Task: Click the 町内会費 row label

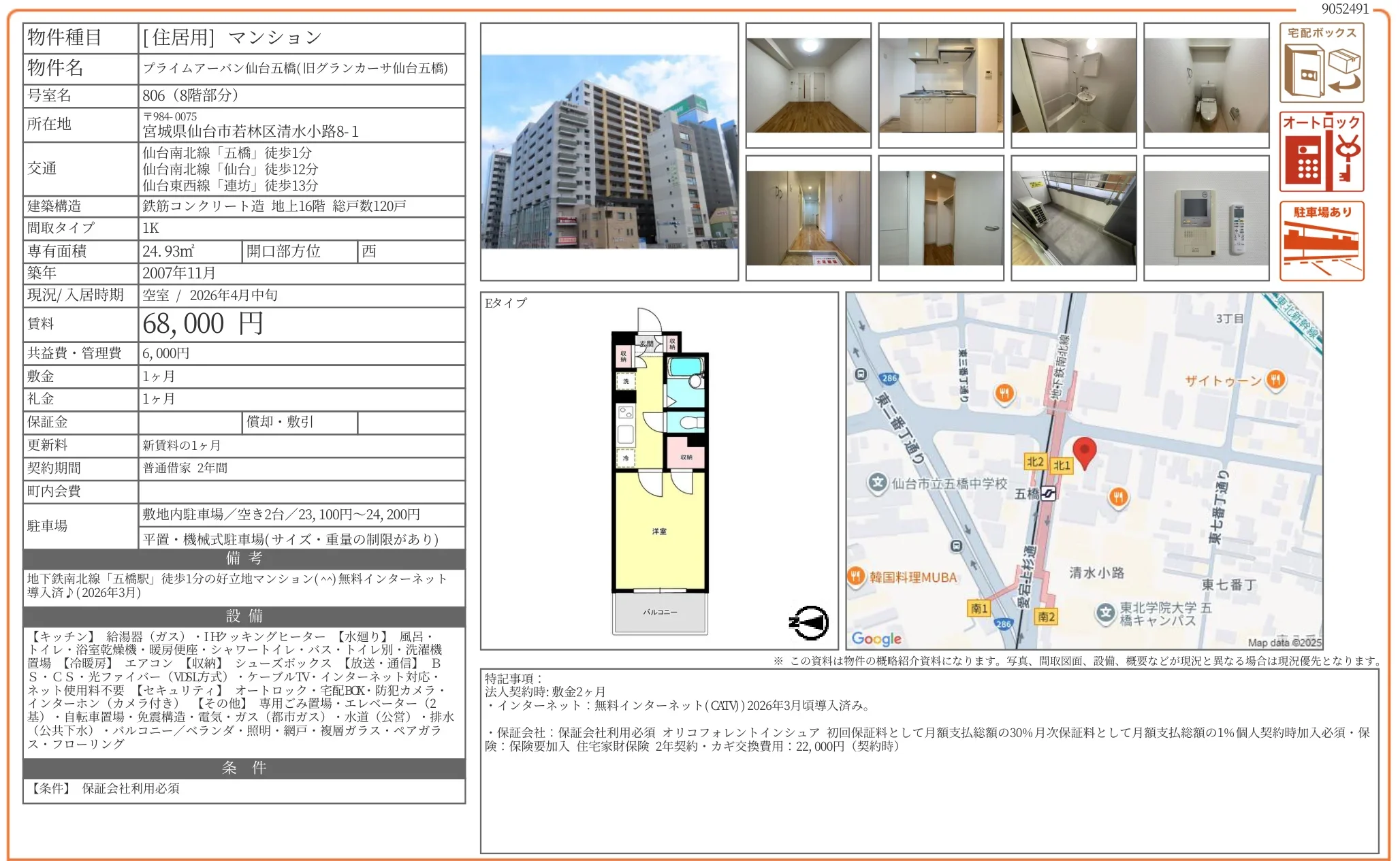Action: (54, 491)
